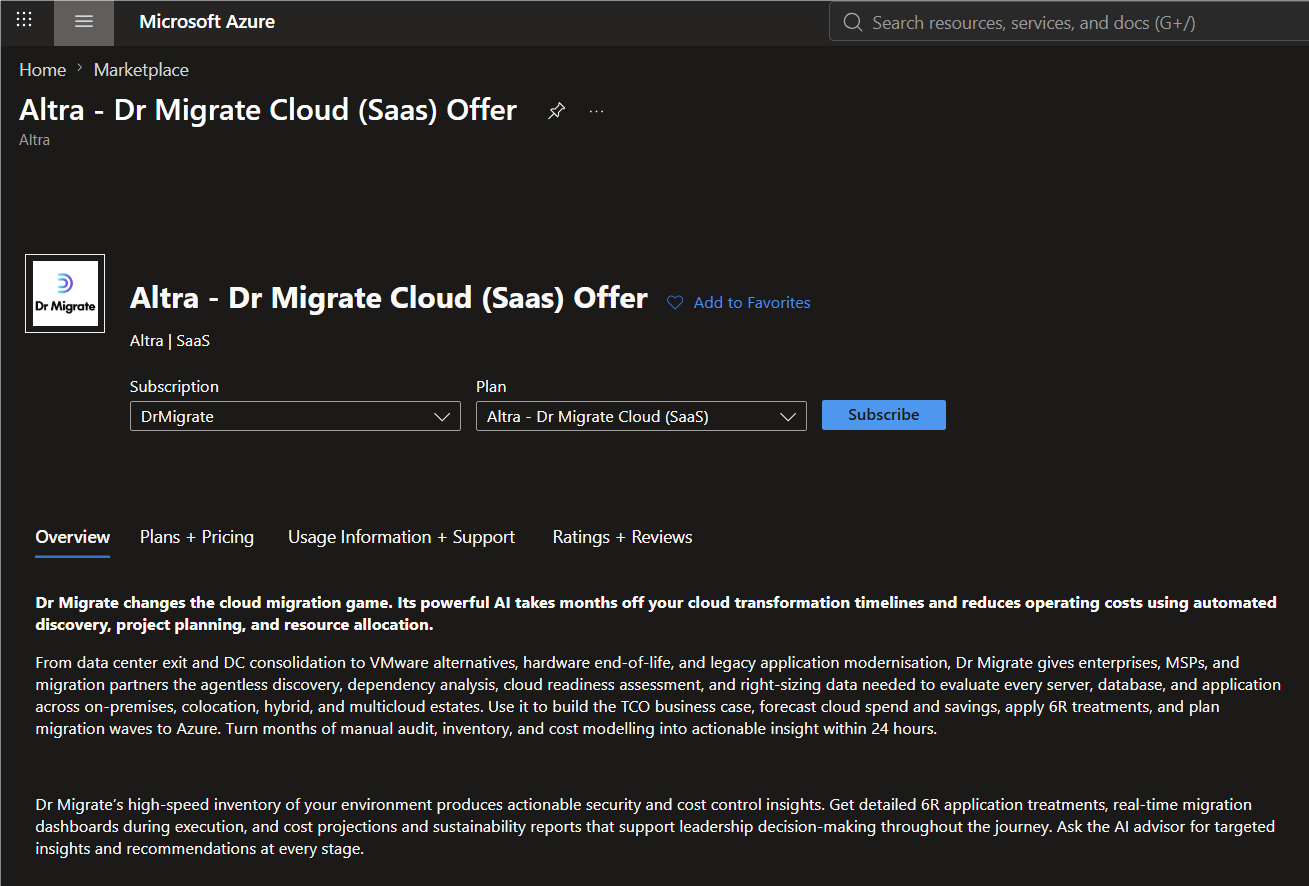Image resolution: width=1309 pixels, height=886 pixels.
Task: Expand the Plan dropdown
Action: 641,416
